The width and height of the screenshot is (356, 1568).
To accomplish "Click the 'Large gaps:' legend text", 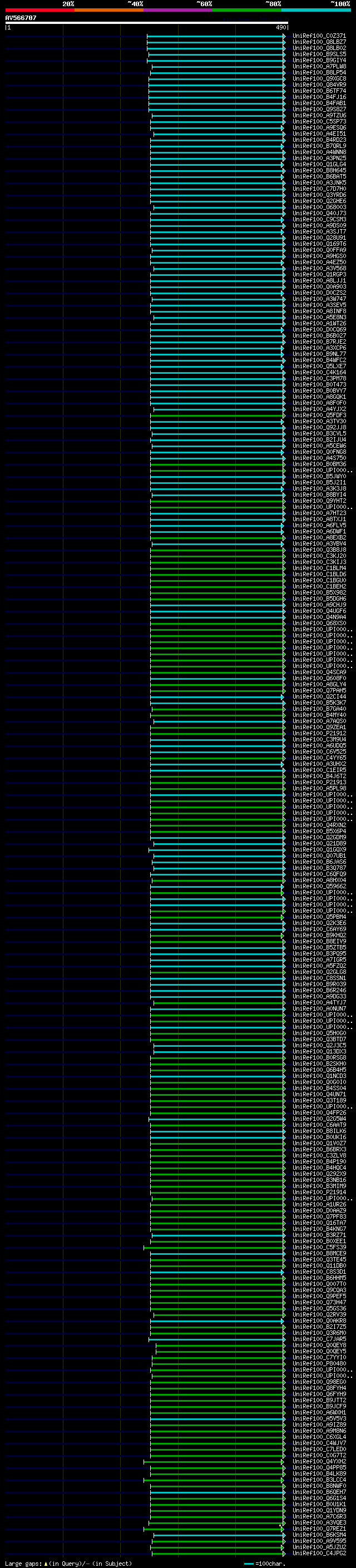I will 24,1563.
